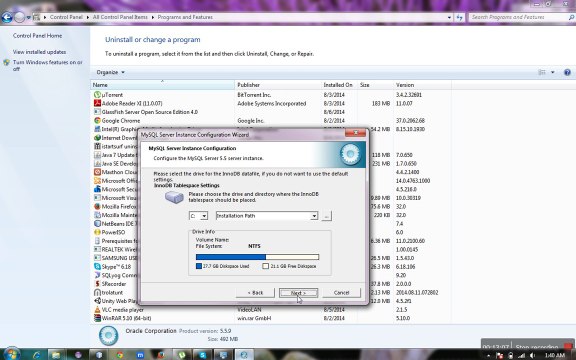The height and width of the screenshot is (360, 576).
Task: Close the MySQL Server Instance Configuration Wizard
Action: (355, 133)
